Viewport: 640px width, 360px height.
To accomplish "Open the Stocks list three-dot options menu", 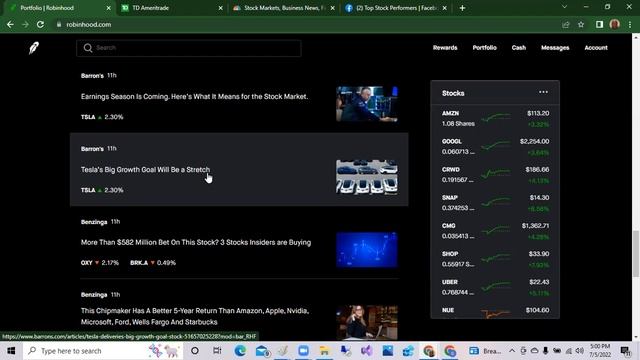I will point(543,92).
